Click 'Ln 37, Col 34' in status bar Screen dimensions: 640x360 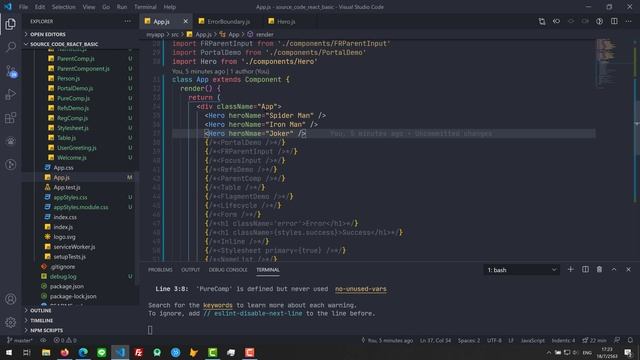click(435, 340)
